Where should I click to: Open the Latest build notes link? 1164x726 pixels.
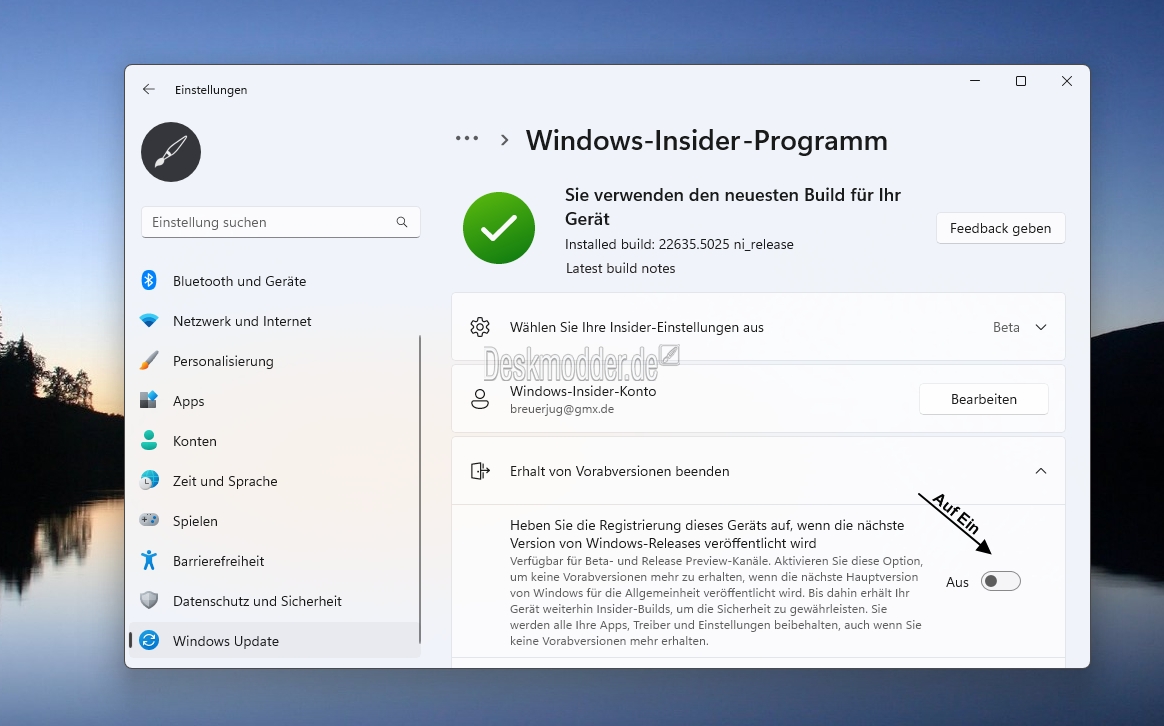pyautogui.click(x=621, y=268)
